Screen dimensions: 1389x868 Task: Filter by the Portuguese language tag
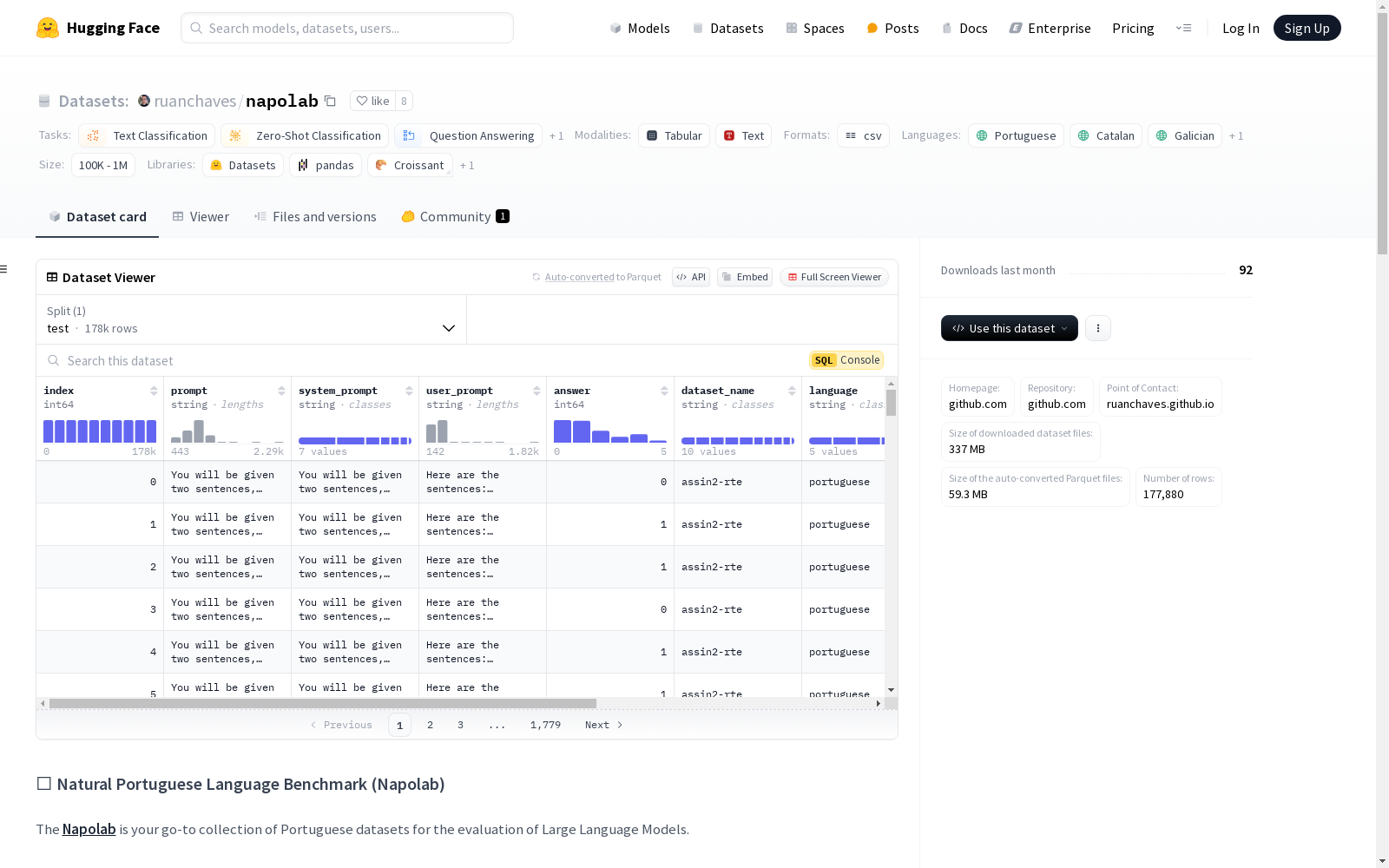(x=1016, y=135)
